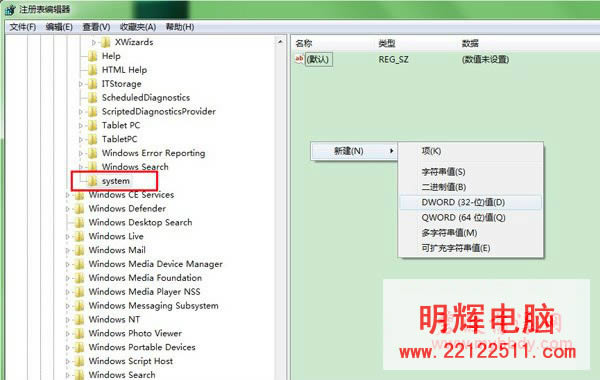Select the (默认) value entry

pyautogui.click(x=318, y=59)
